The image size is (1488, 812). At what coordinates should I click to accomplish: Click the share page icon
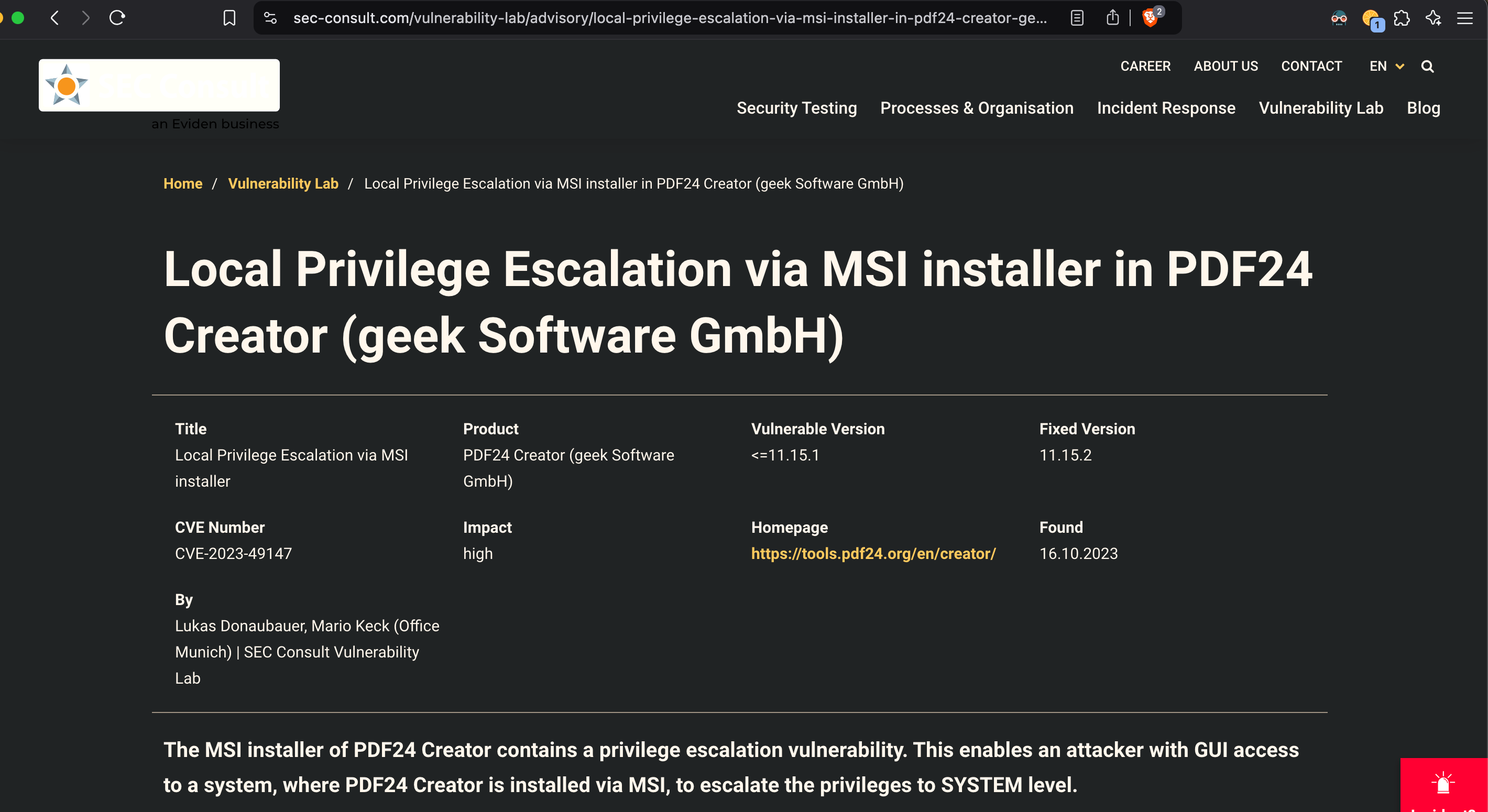tap(1112, 18)
